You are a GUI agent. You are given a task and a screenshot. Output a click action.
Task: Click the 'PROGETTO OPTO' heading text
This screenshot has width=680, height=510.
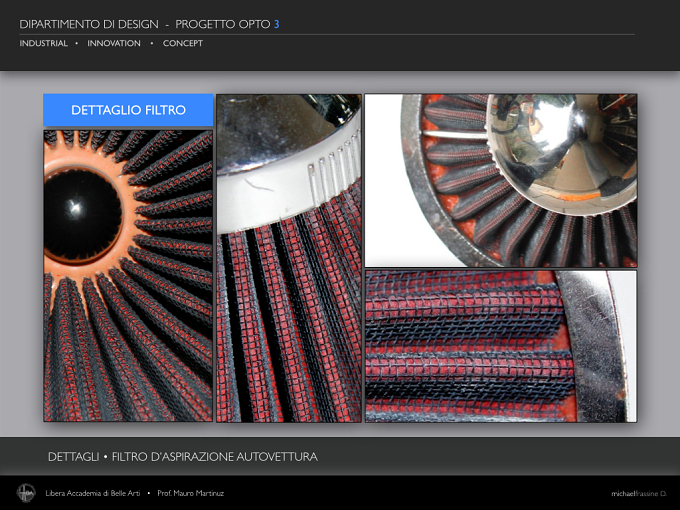(223, 24)
